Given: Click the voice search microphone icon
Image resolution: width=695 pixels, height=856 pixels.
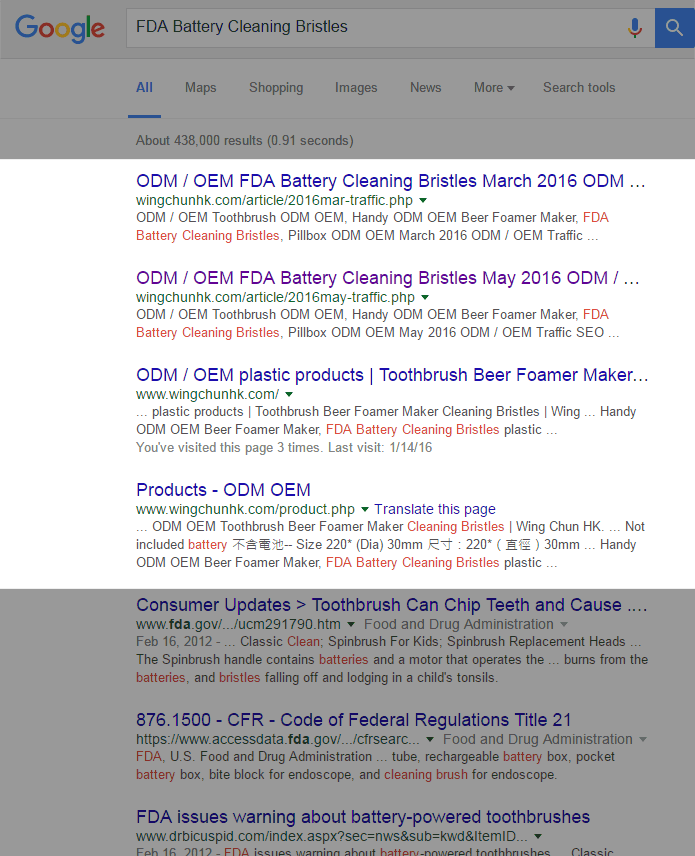Looking at the screenshot, I should coord(634,28).
